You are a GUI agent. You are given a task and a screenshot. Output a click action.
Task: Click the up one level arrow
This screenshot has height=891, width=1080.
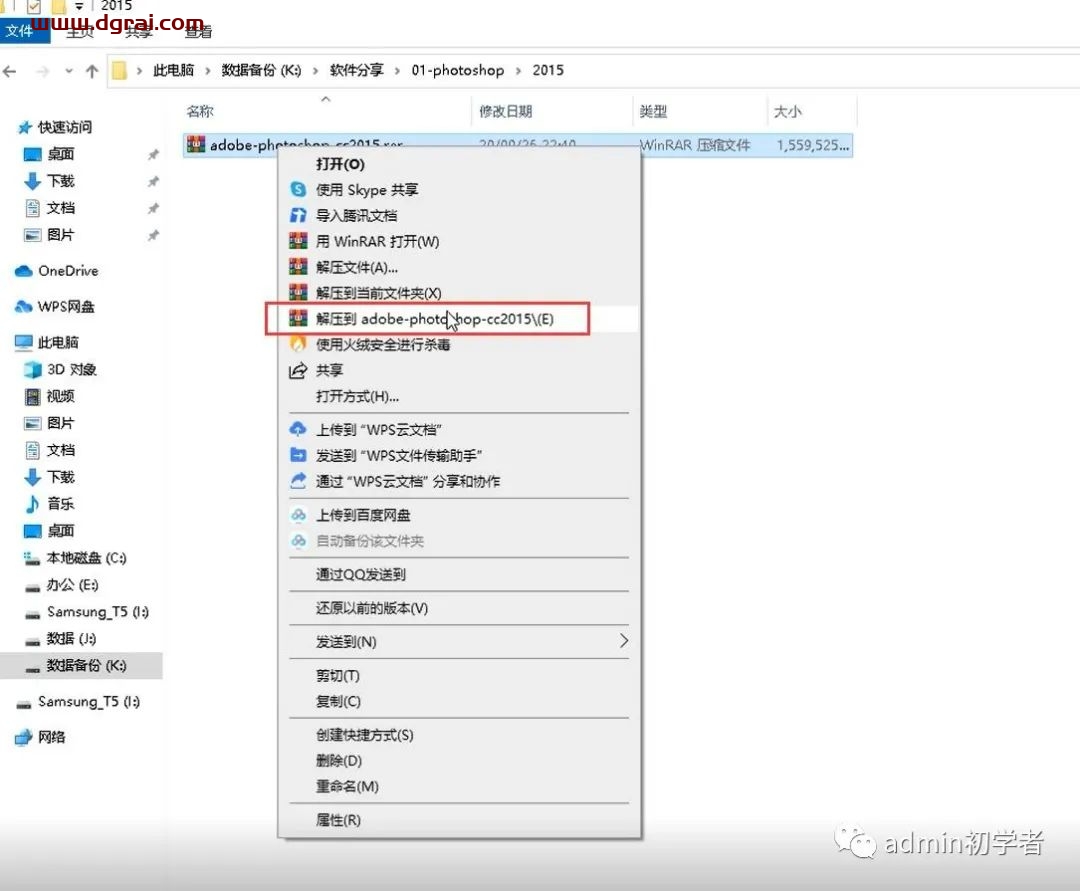pos(92,71)
